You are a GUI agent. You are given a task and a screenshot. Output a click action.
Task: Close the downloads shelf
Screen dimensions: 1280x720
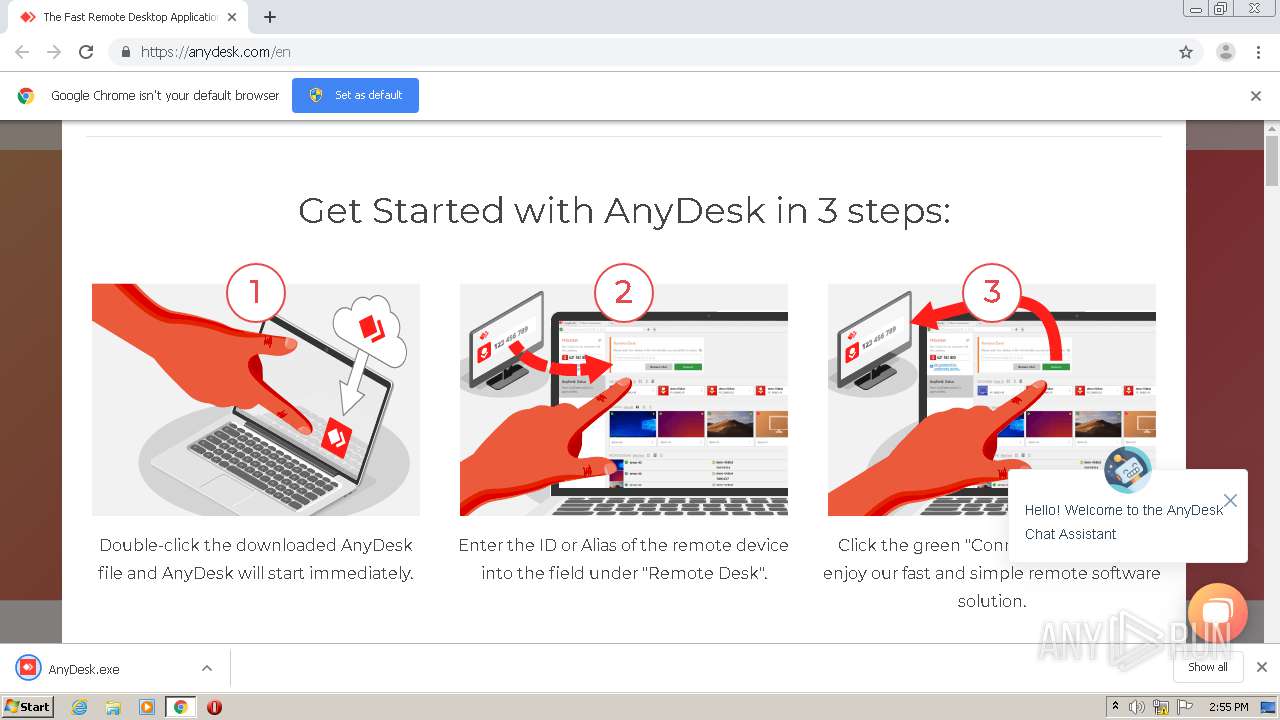[x=1262, y=667]
